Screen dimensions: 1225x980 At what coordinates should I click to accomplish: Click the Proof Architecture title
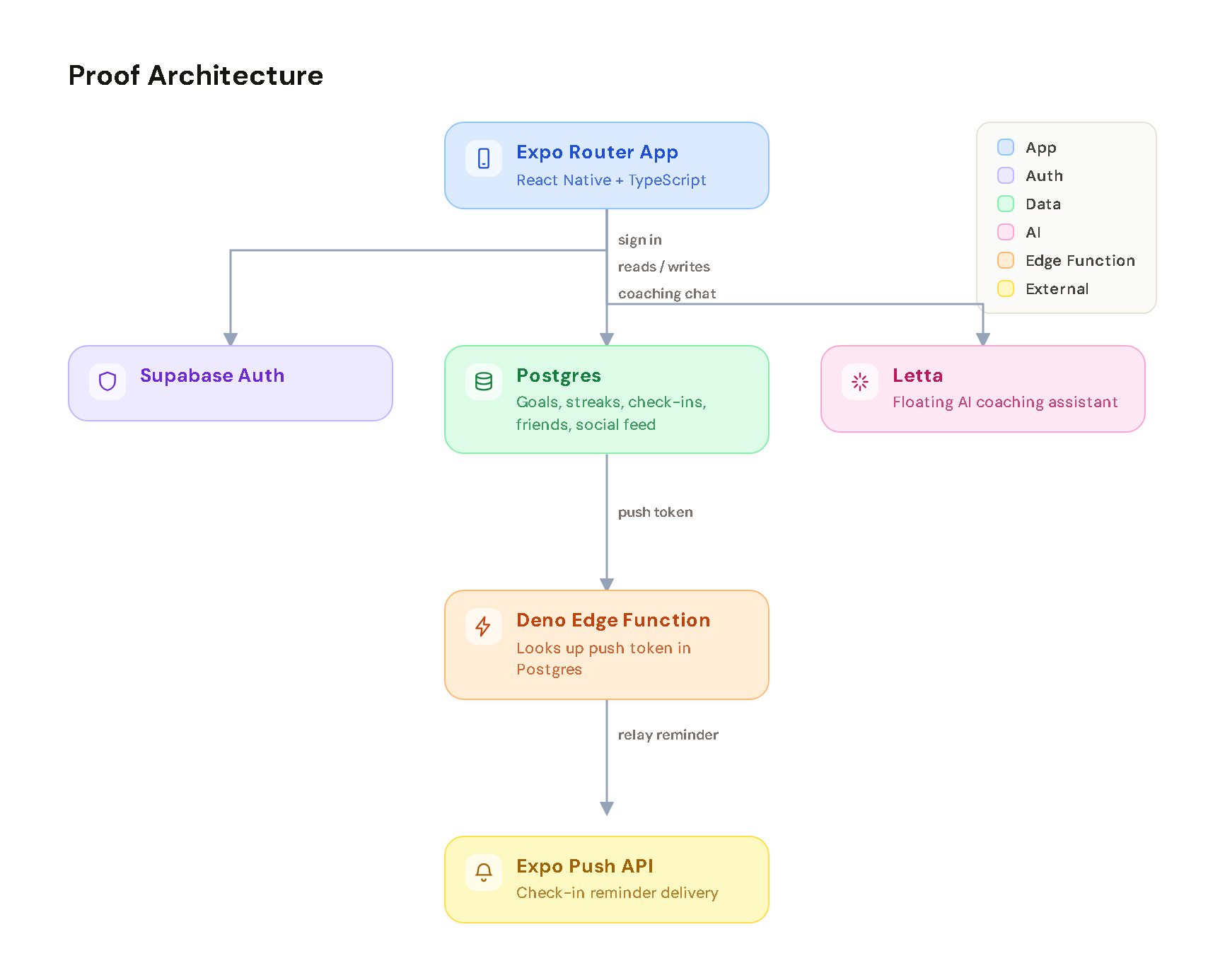point(196,76)
